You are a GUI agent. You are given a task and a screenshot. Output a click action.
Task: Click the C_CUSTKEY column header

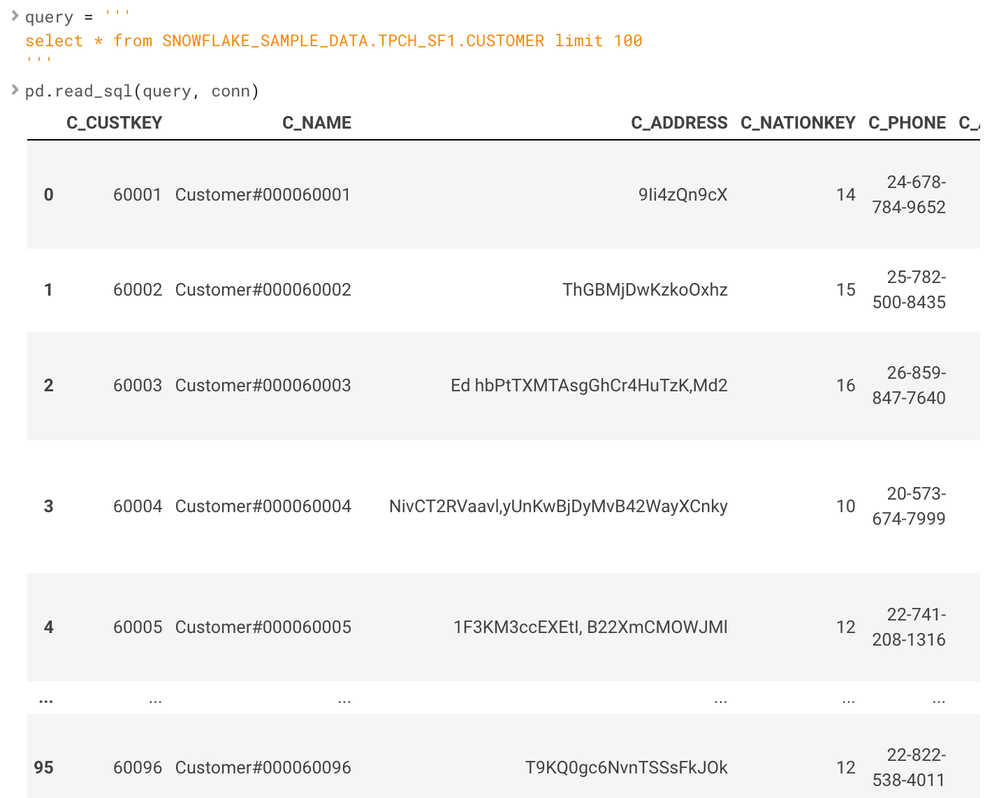click(114, 123)
